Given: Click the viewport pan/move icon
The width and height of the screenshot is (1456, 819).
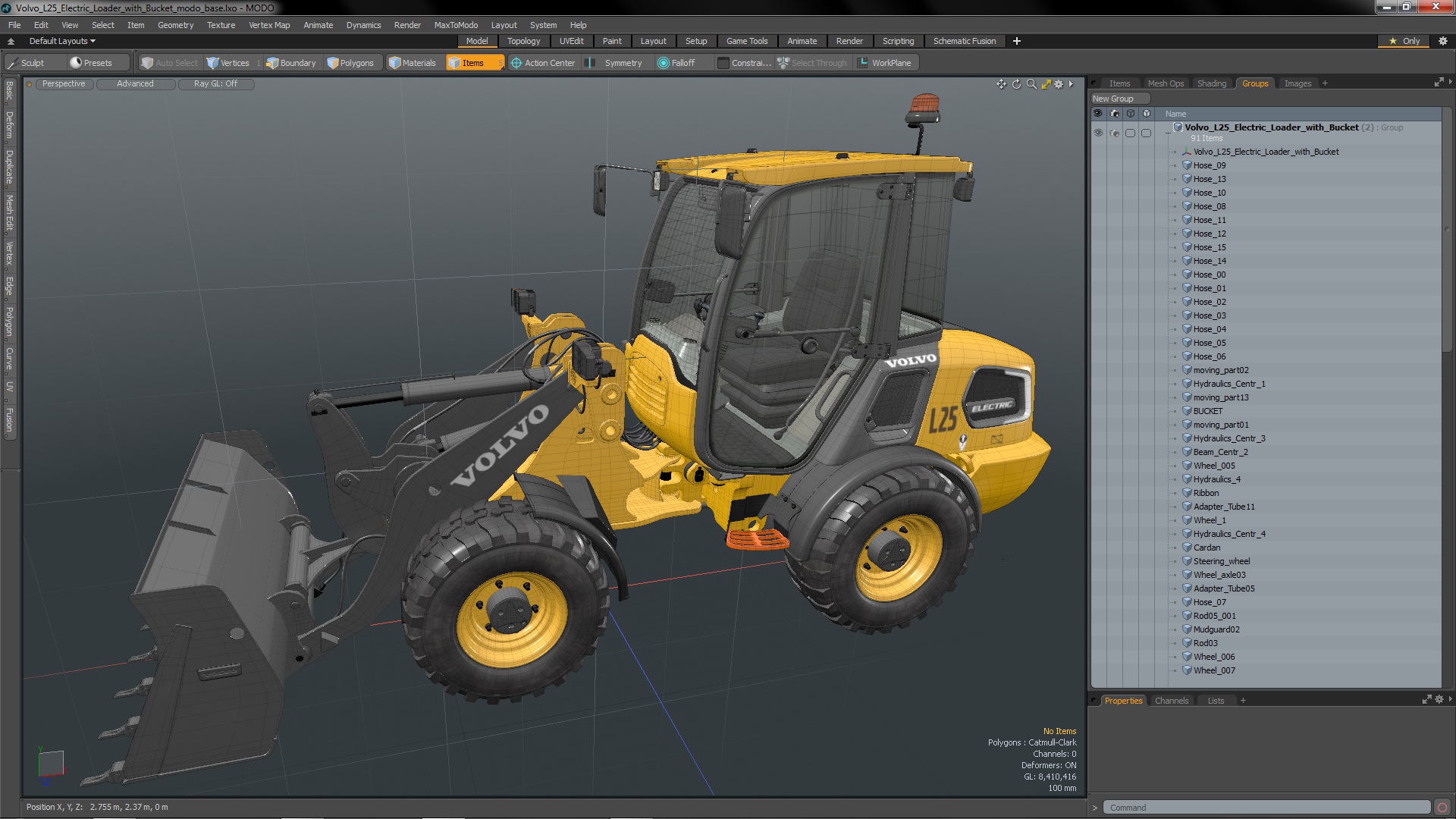Looking at the screenshot, I should 1001,84.
